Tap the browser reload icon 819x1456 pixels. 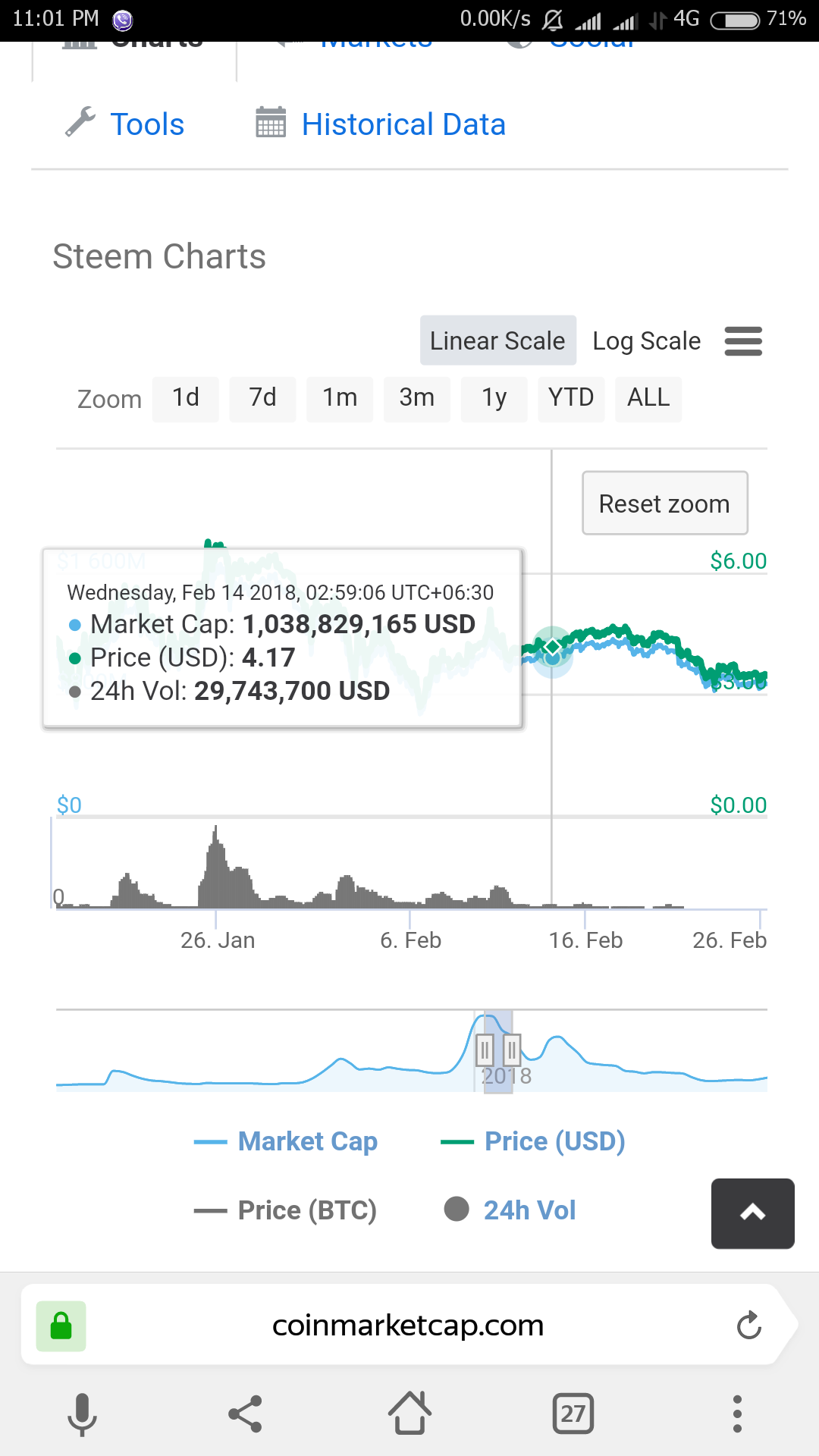748,1325
